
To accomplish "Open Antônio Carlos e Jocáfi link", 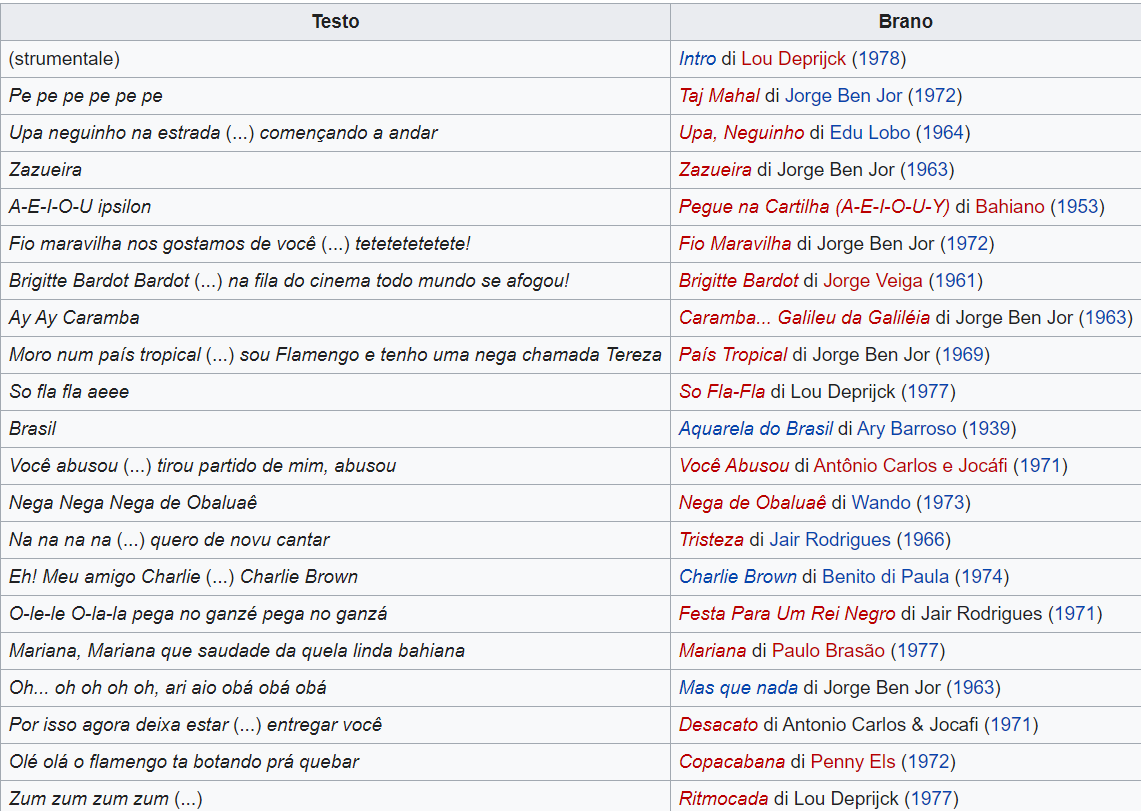I will click(910, 466).
